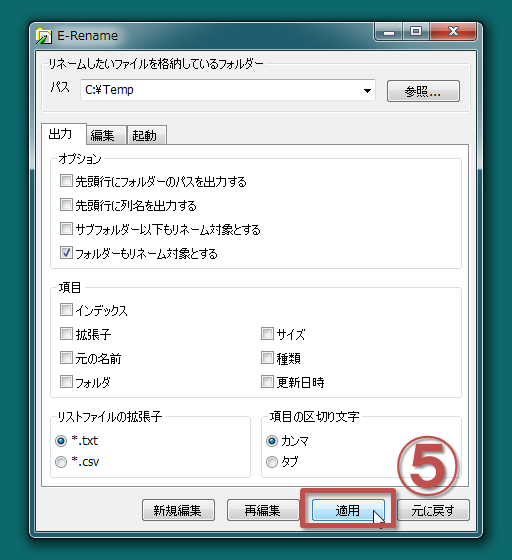Image resolution: width=512 pixels, height=560 pixels.
Task: Check the 拡張子 item checkbox
Action: (66, 334)
